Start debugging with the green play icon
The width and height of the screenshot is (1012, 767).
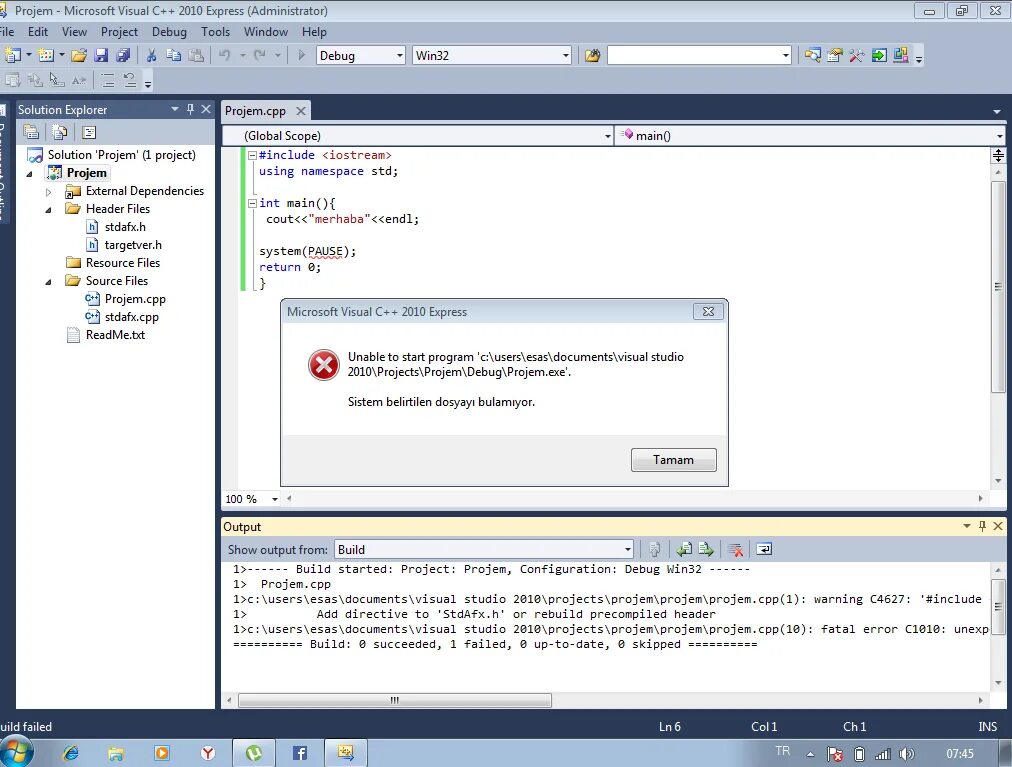[301, 56]
